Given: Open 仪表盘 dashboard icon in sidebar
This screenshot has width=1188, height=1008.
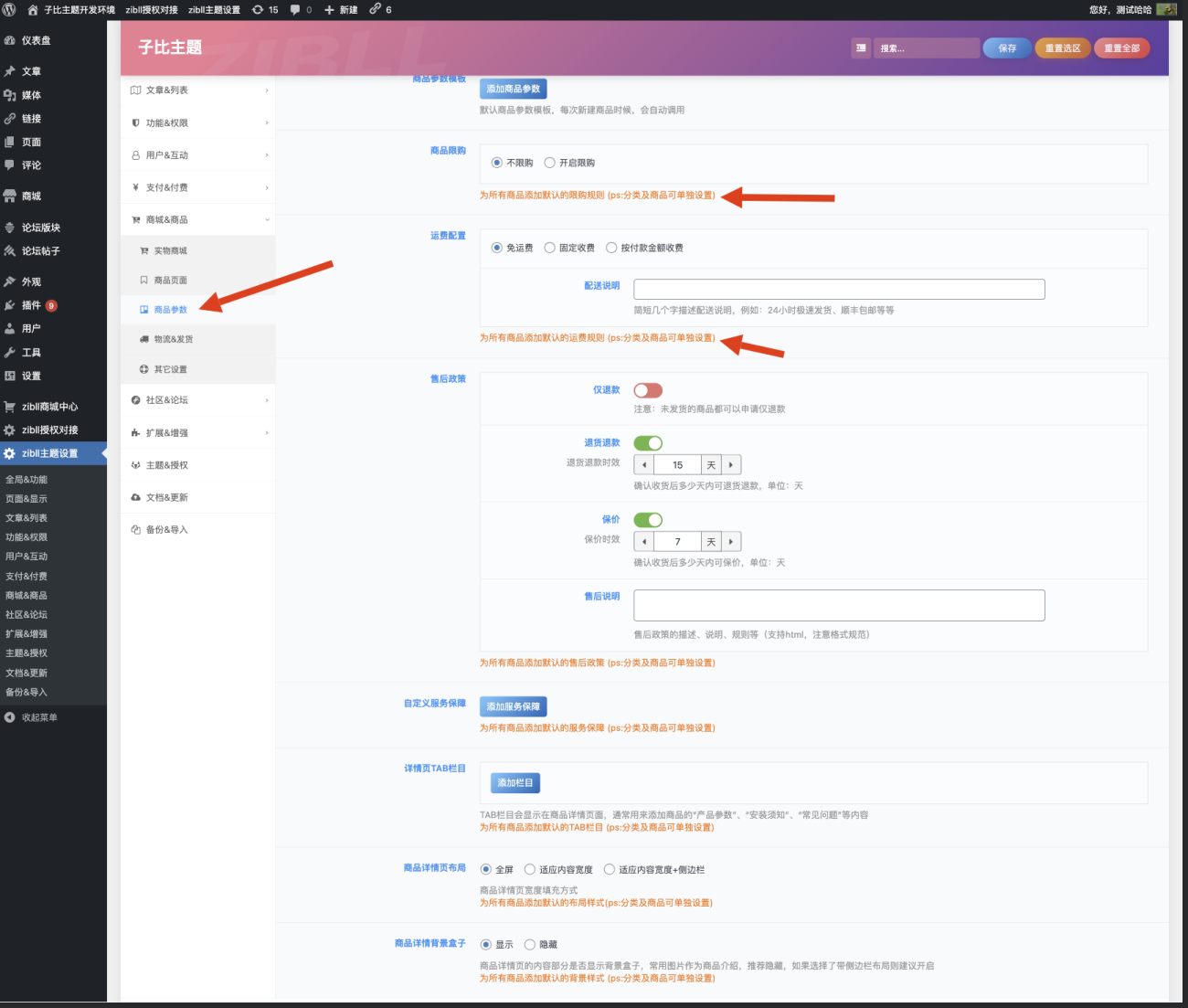Looking at the screenshot, I should point(10,41).
